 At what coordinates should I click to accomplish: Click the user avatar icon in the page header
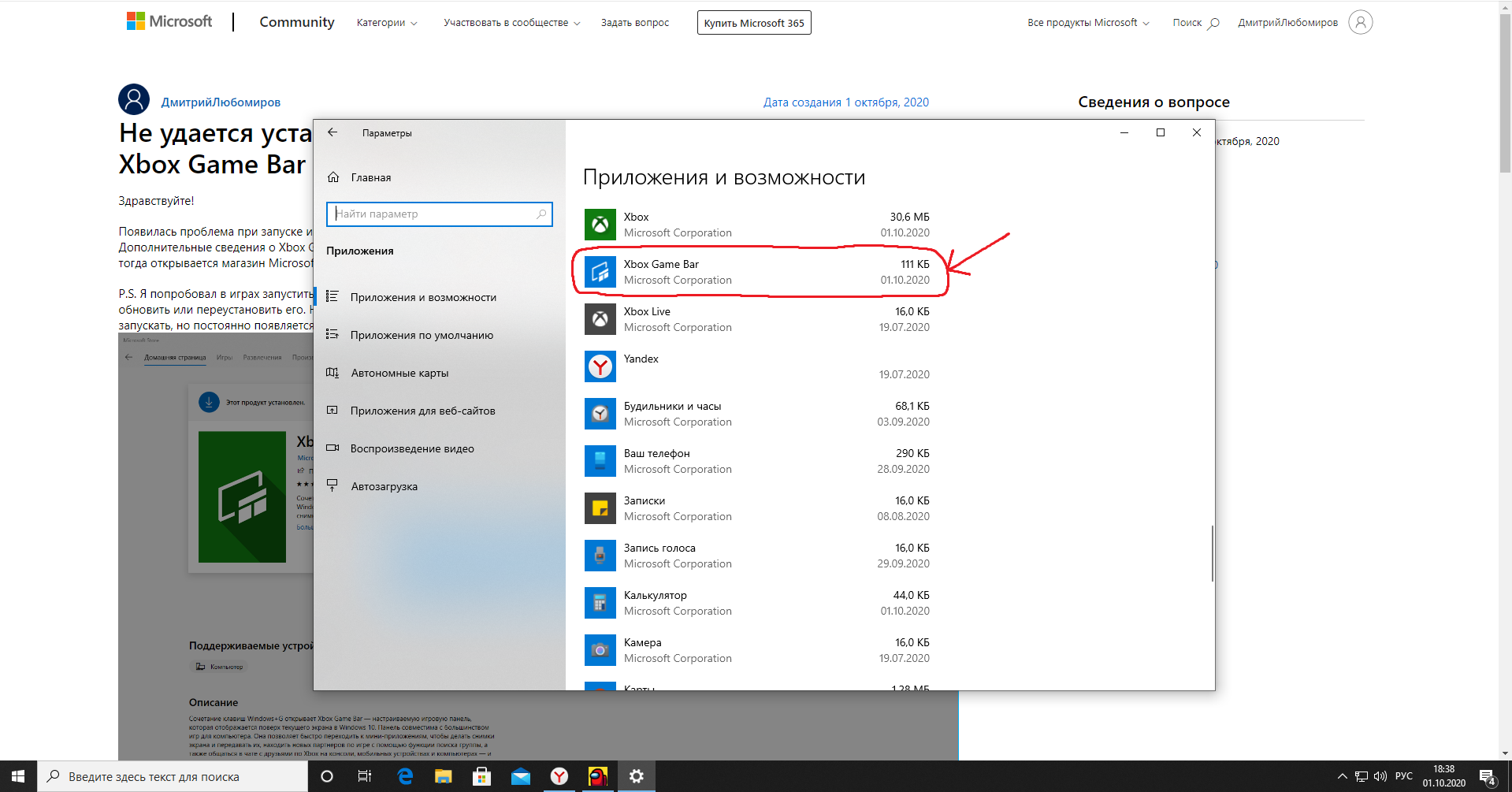point(1360,22)
